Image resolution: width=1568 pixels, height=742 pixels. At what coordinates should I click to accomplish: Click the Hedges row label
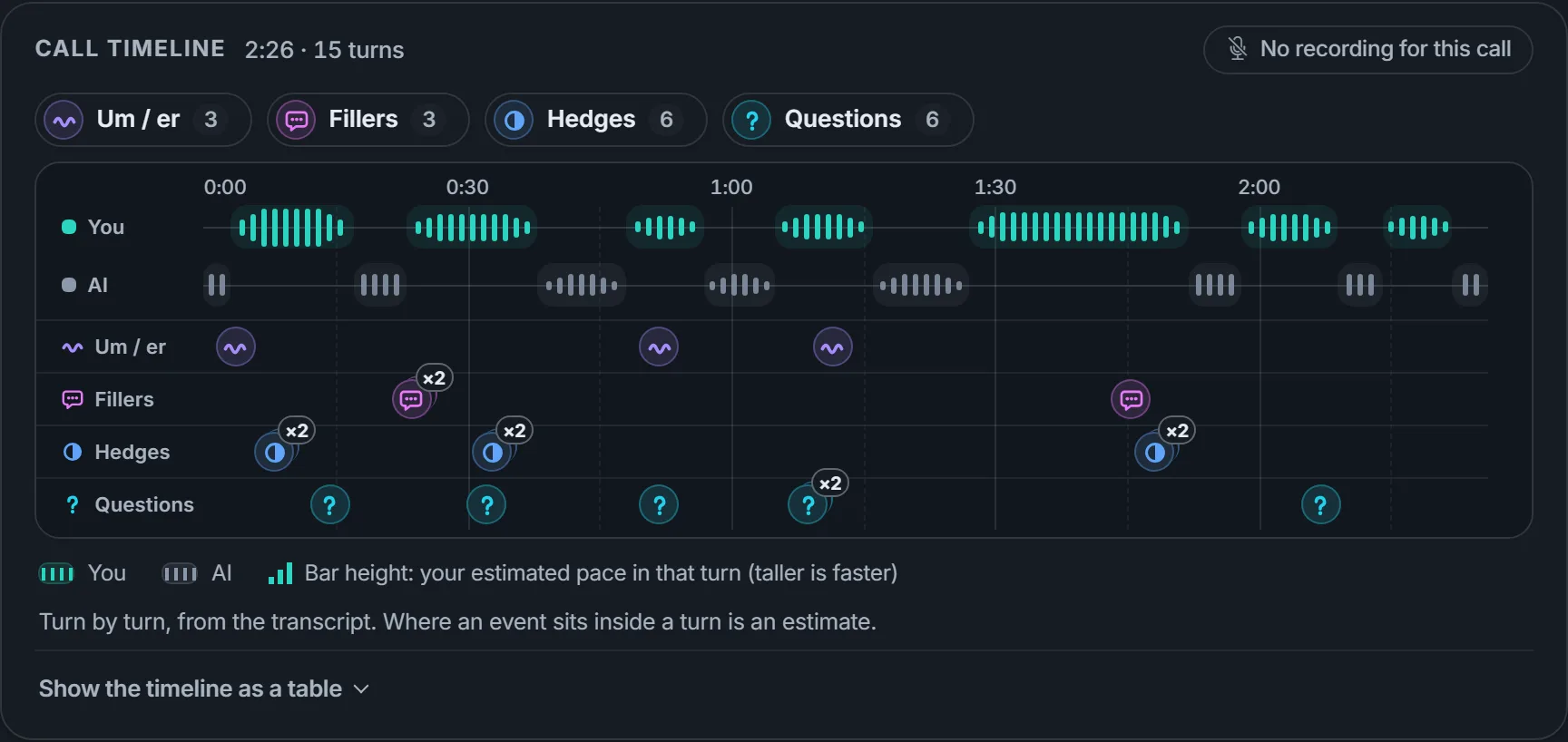(116, 452)
